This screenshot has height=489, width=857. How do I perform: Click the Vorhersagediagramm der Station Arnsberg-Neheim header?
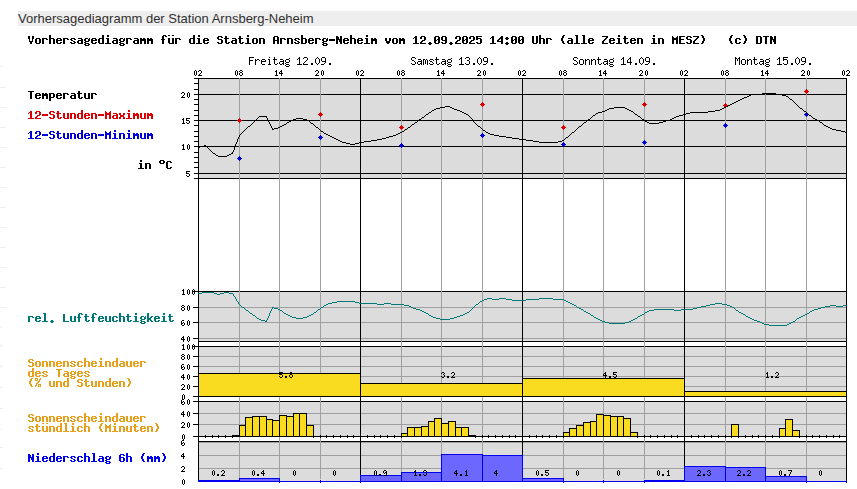[166, 19]
